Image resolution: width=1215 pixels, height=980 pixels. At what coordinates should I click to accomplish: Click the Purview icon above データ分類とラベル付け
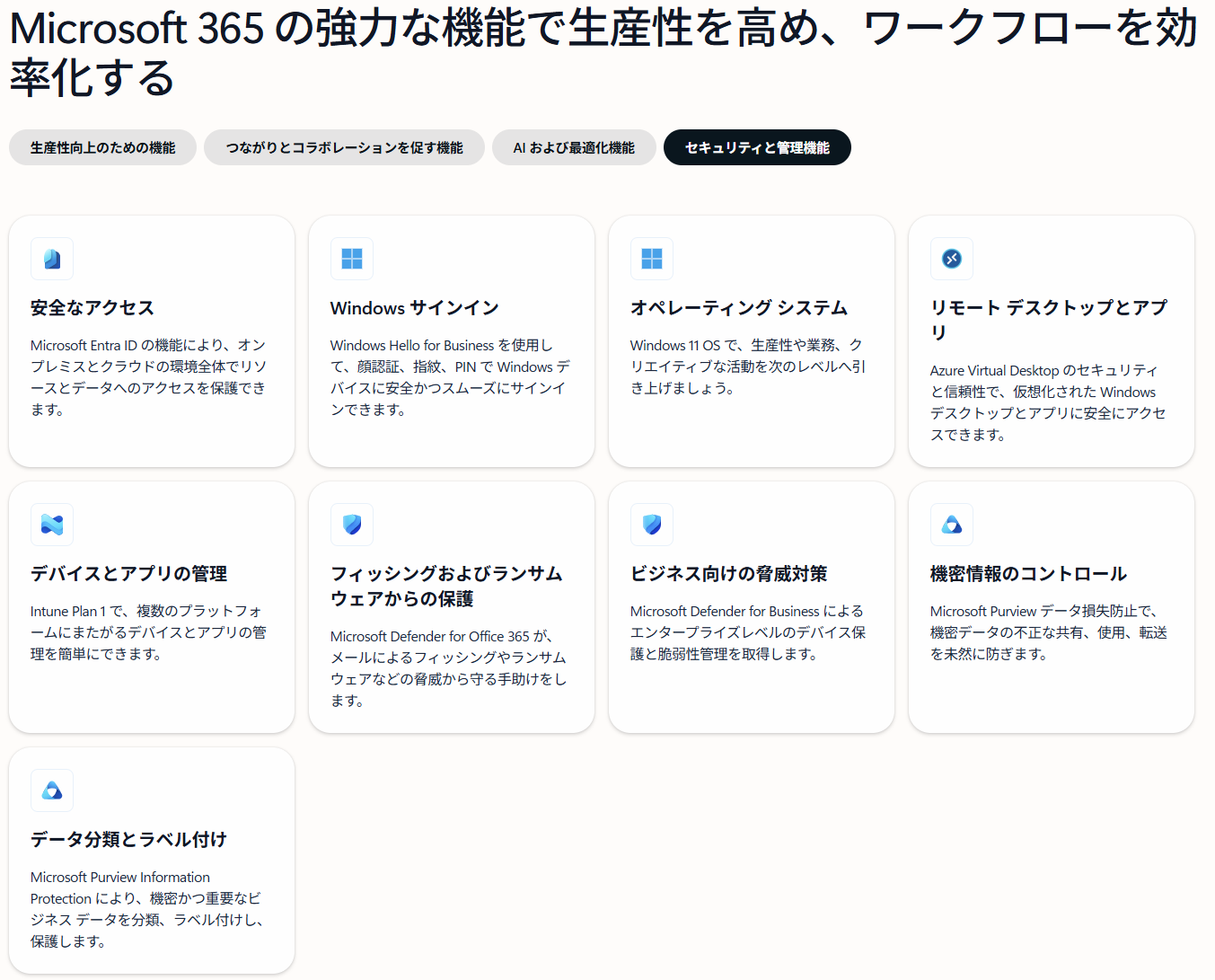tap(52, 790)
